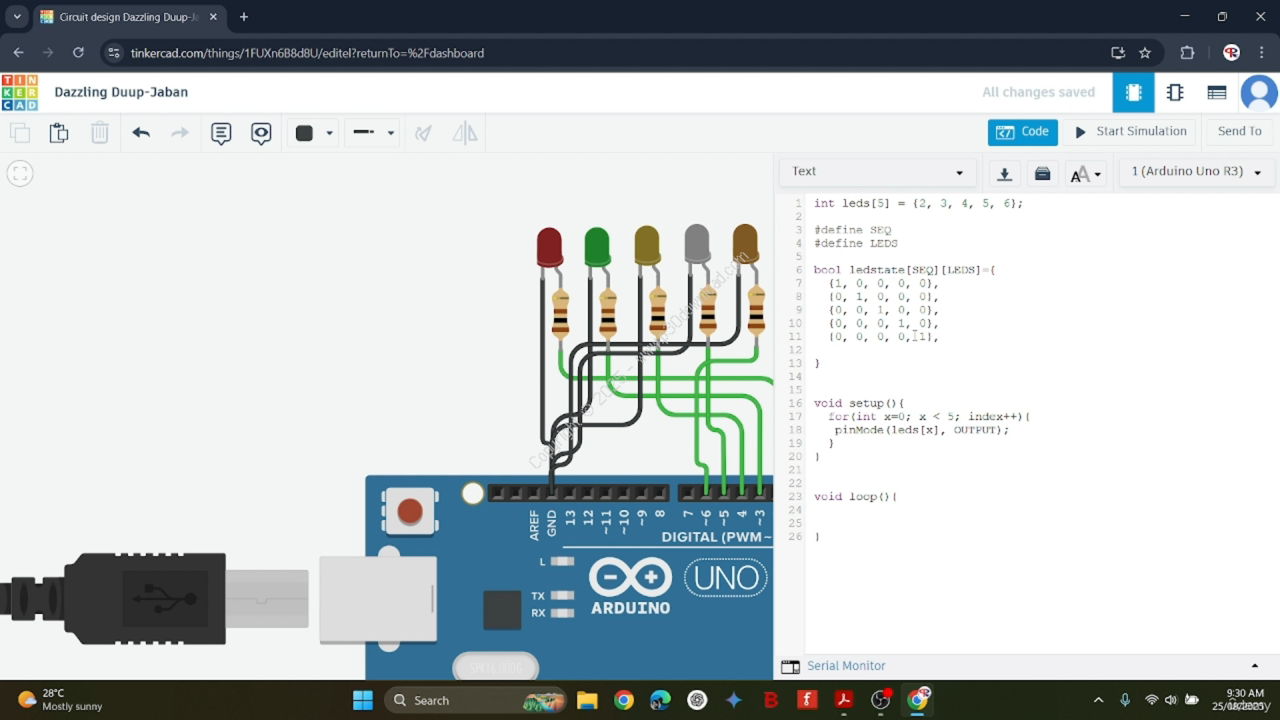The width and height of the screenshot is (1280, 720).
Task: Open the weather widget
Action: pos(60,700)
